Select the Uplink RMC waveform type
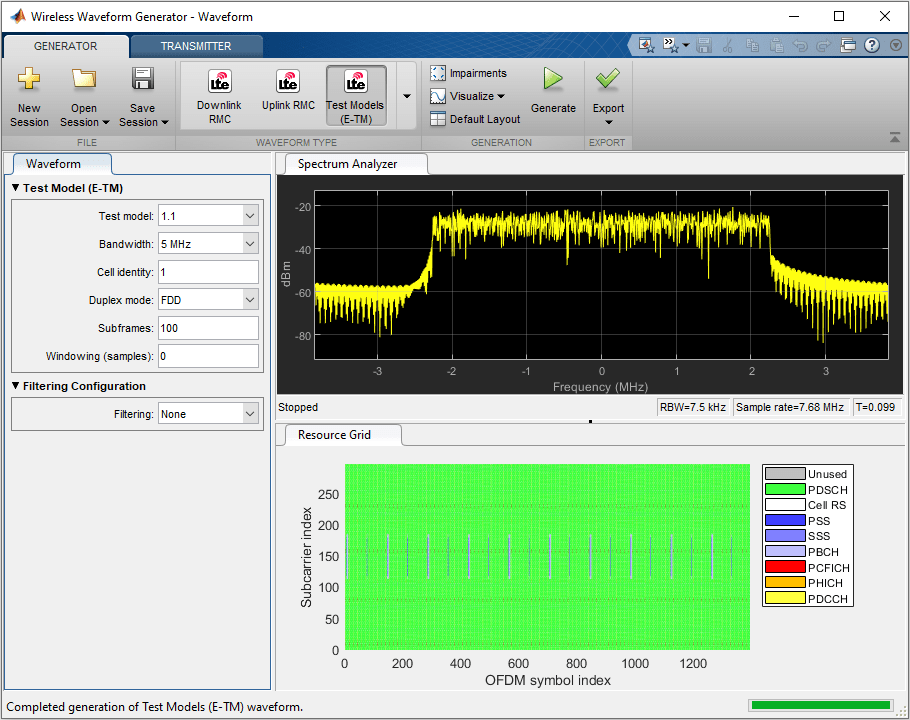 [x=288, y=90]
